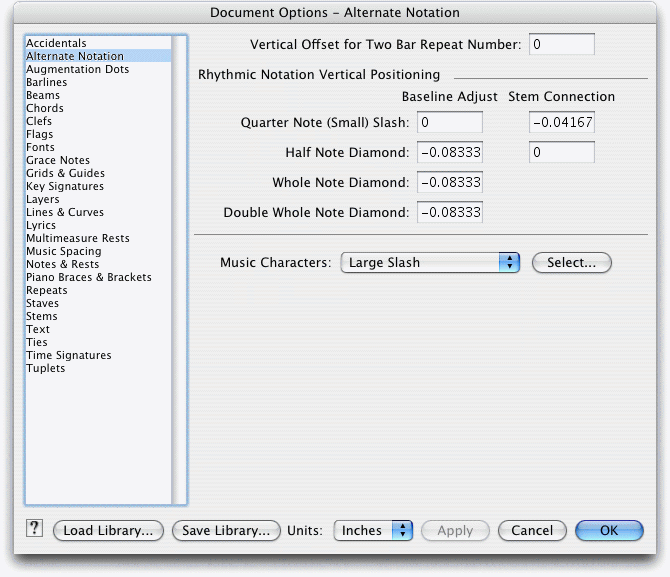Viewport: 670px width, 577px height.
Task: Select Grids & Guides category
Action: (98, 173)
